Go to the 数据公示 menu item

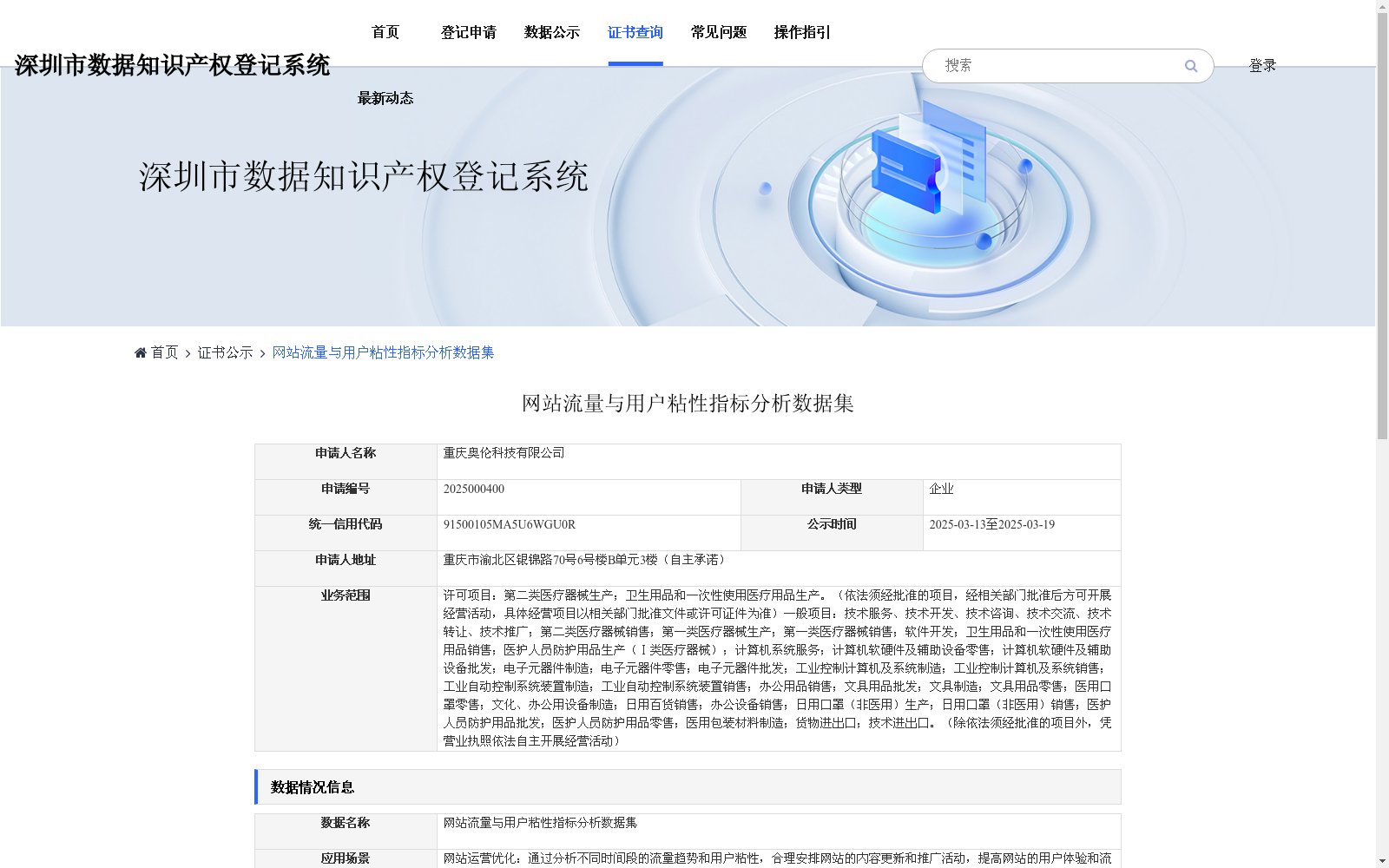[552, 32]
